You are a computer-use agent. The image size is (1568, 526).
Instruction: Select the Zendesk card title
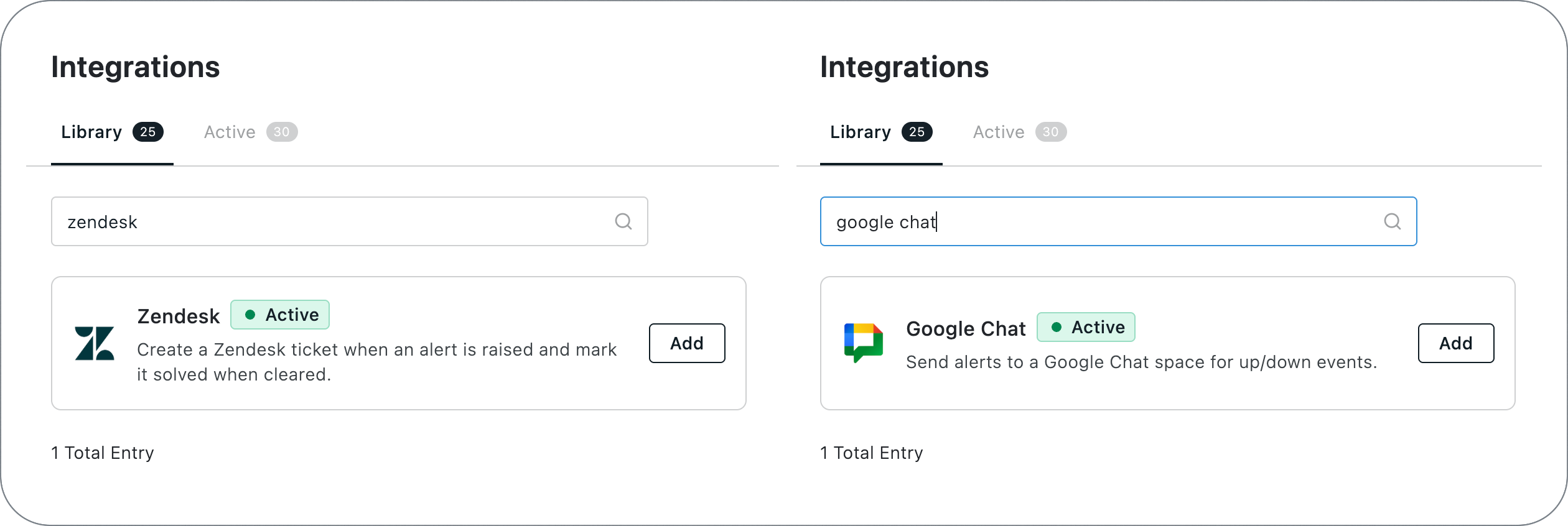tap(179, 316)
